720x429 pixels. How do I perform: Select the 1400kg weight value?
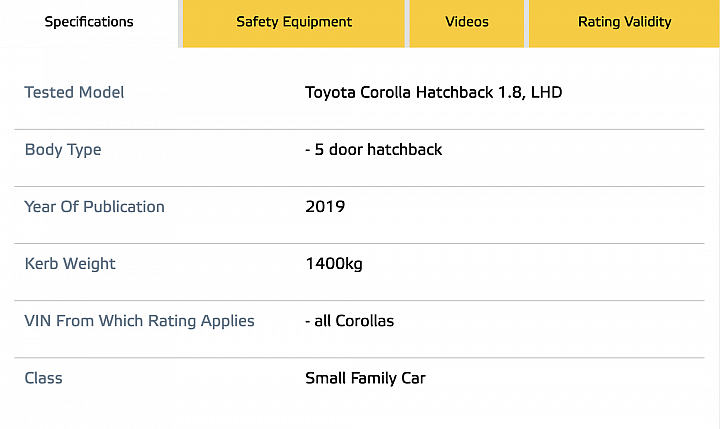[x=334, y=264]
